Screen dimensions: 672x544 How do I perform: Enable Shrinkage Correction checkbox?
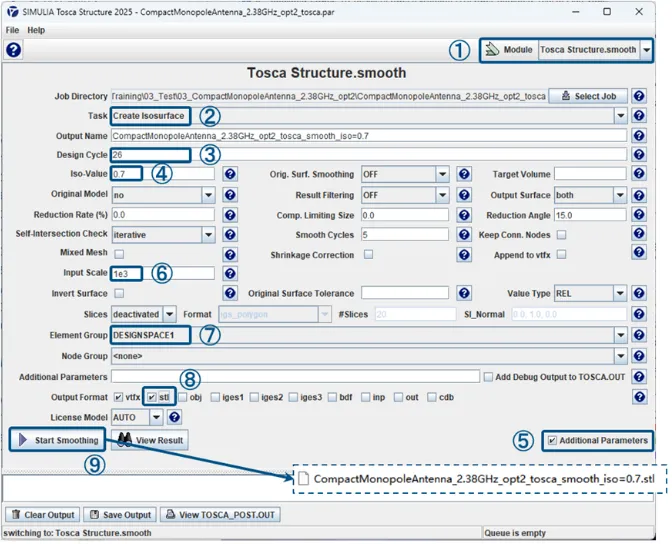point(368,254)
